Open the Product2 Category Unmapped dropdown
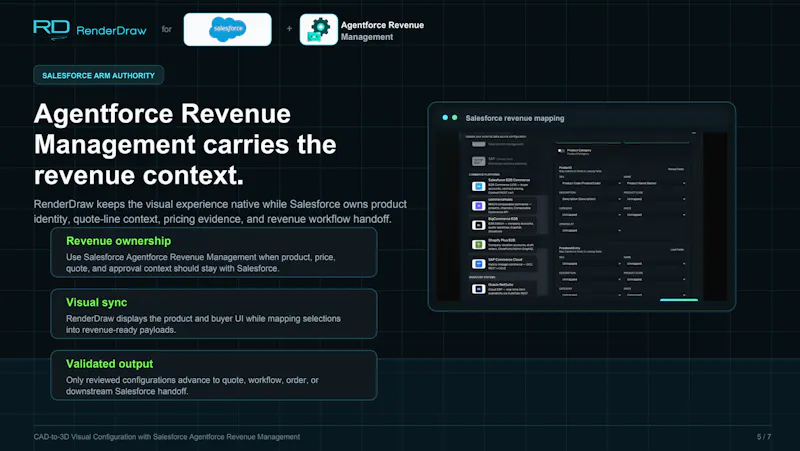 click(591, 215)
